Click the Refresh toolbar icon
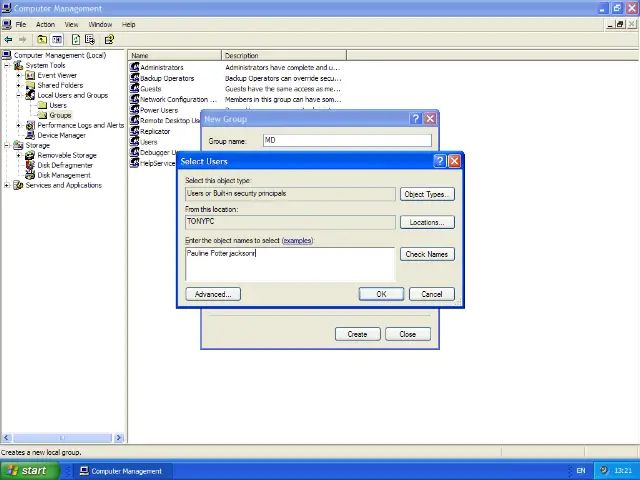 click(75, 40)
